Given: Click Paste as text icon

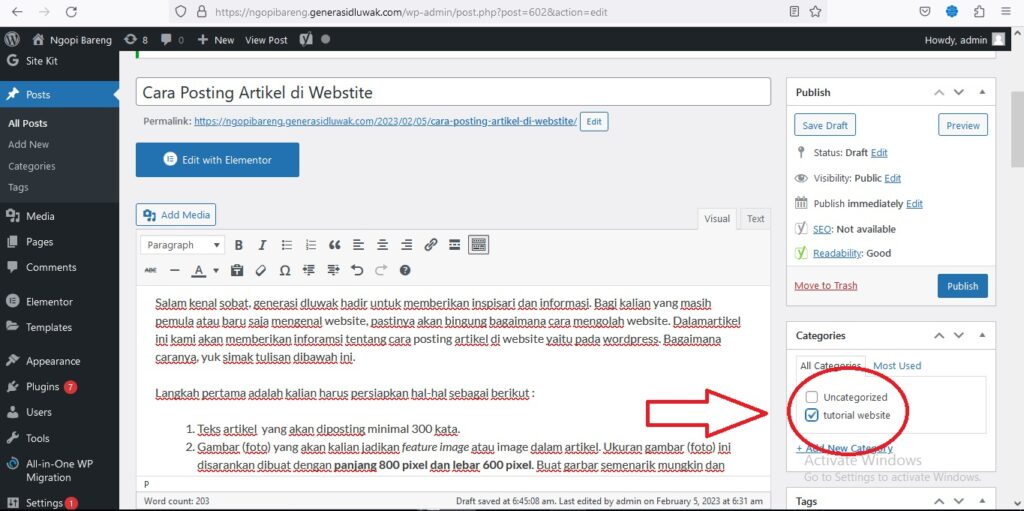Looking at the screenshot, I should [x=237, y=270].
